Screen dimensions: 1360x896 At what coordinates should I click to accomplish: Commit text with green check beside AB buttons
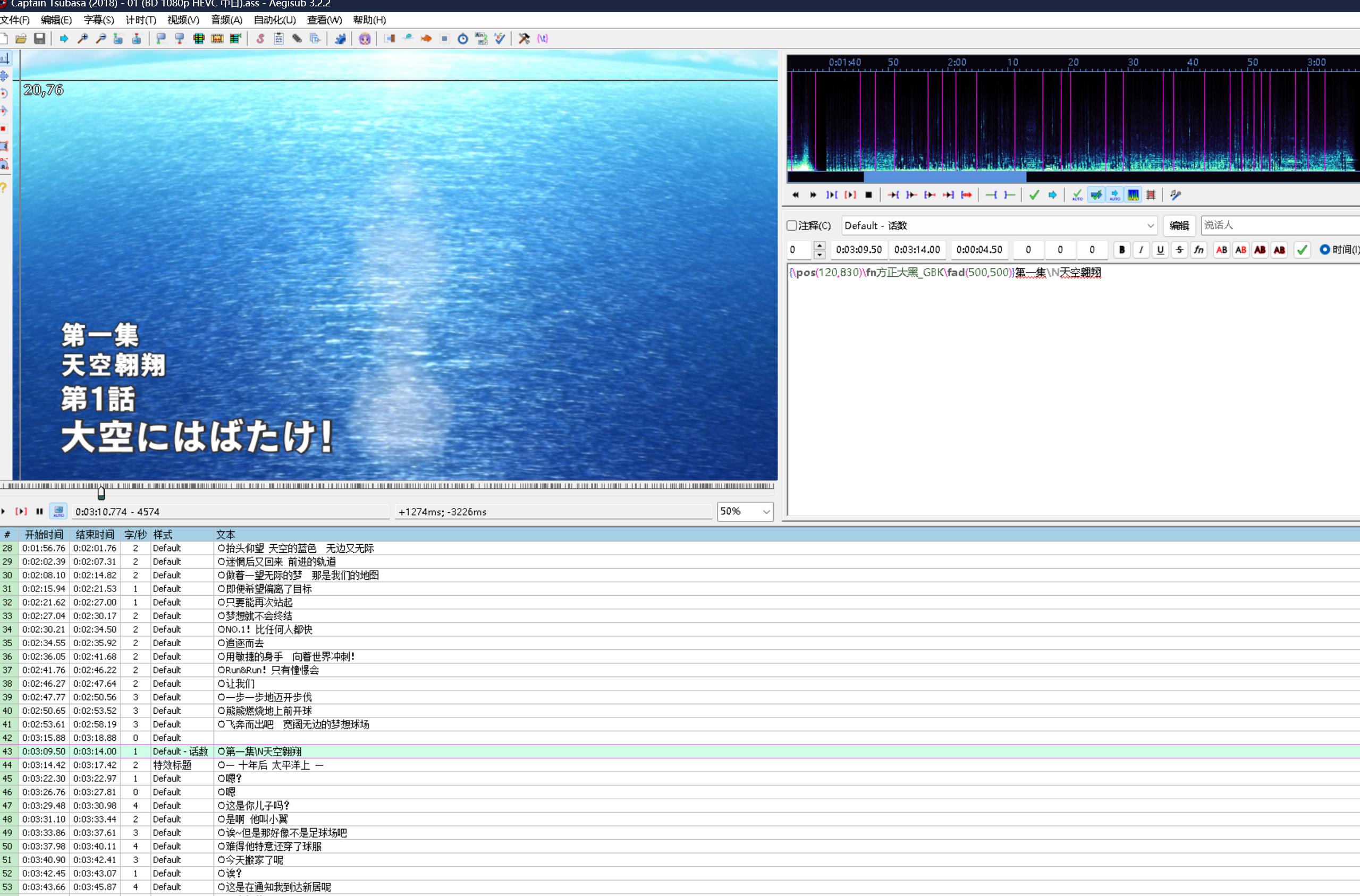tap(1302, 250)
